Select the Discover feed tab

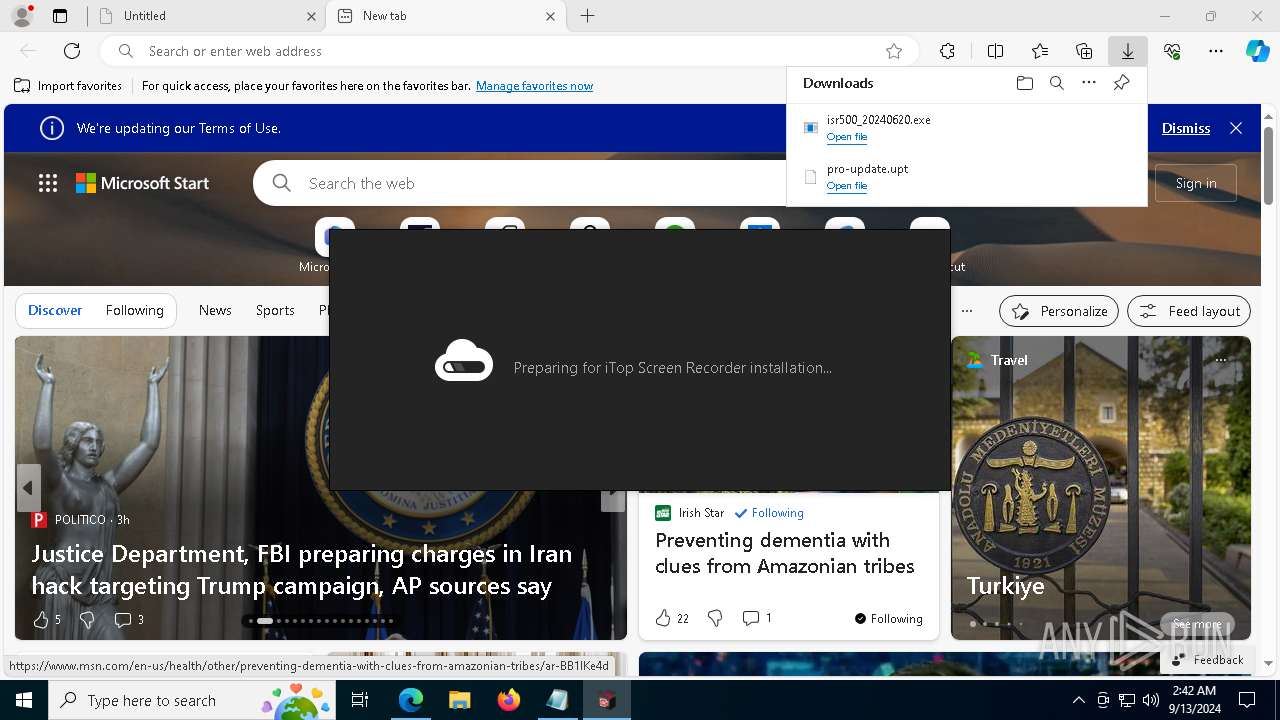(55, 311)
